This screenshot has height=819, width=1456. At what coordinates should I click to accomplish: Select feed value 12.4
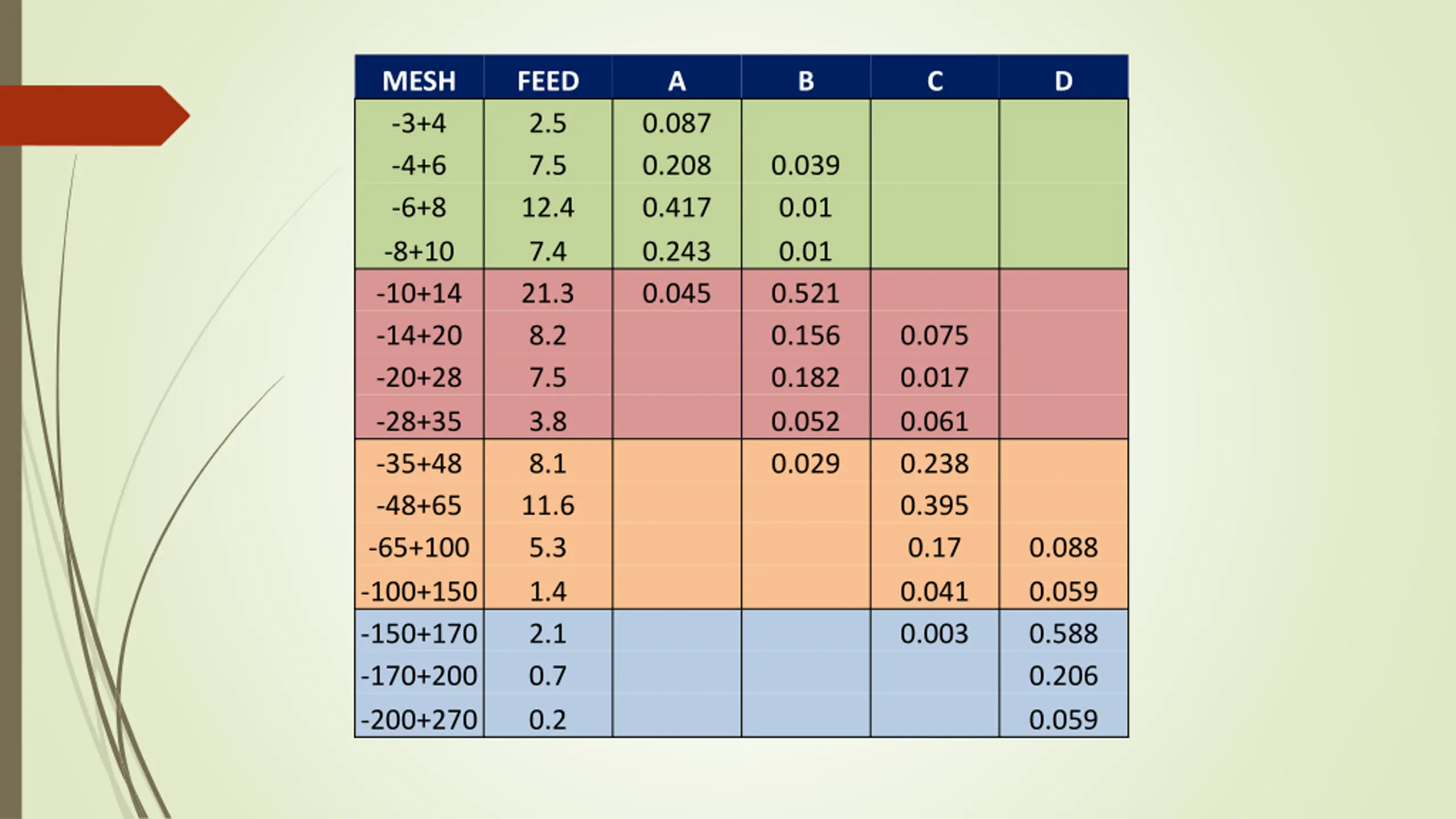point(548,207)
